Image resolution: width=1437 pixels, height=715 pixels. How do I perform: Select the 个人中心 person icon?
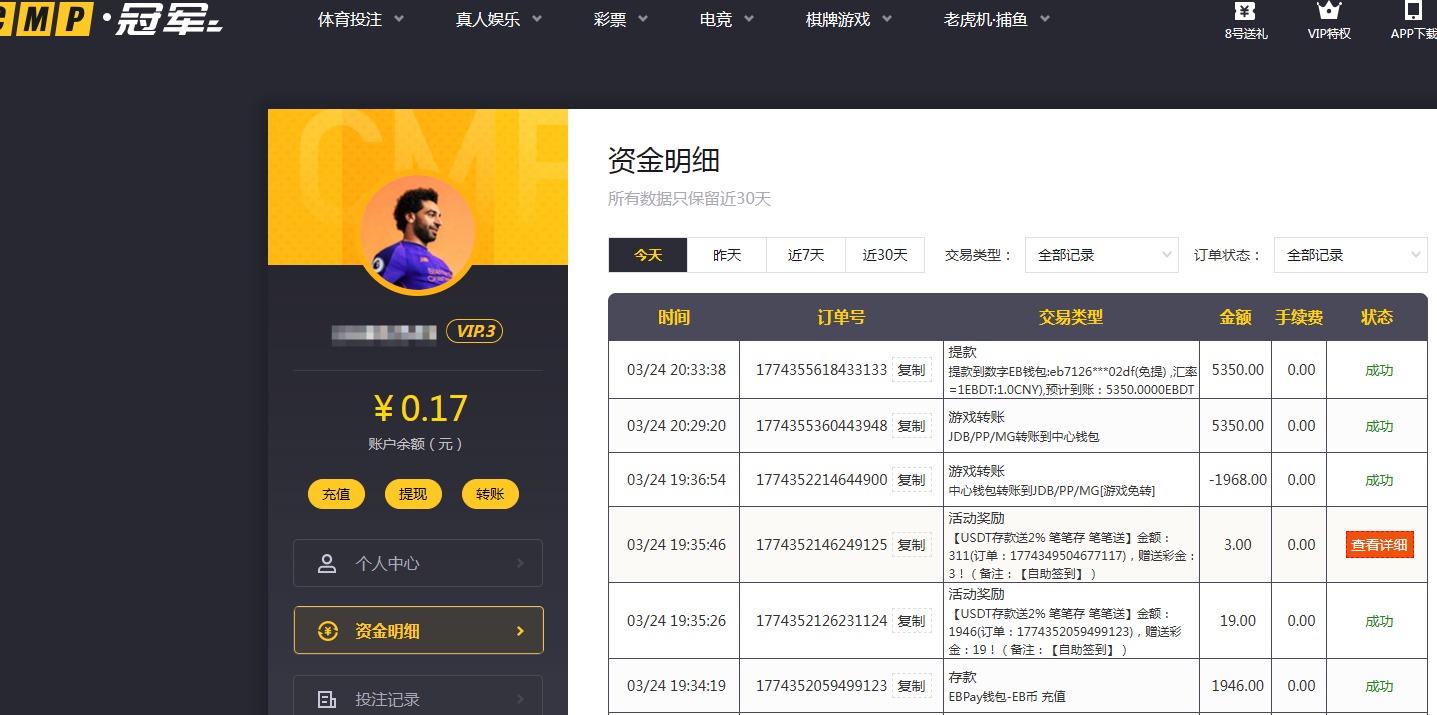[325, 562]
